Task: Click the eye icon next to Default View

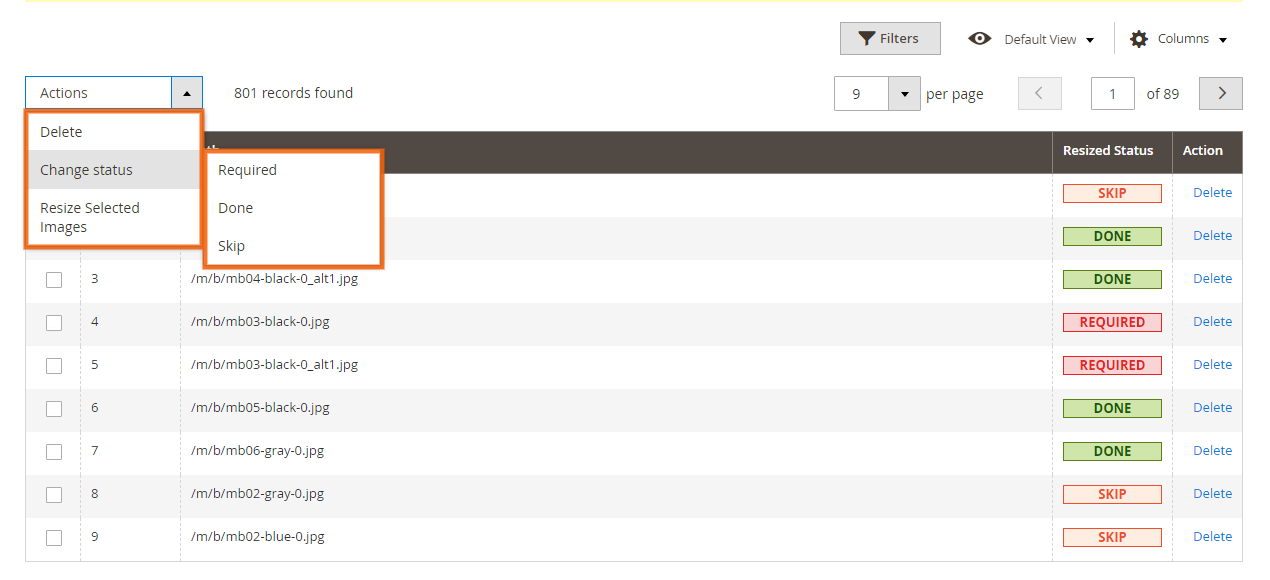Action: (x=980, y=38)
